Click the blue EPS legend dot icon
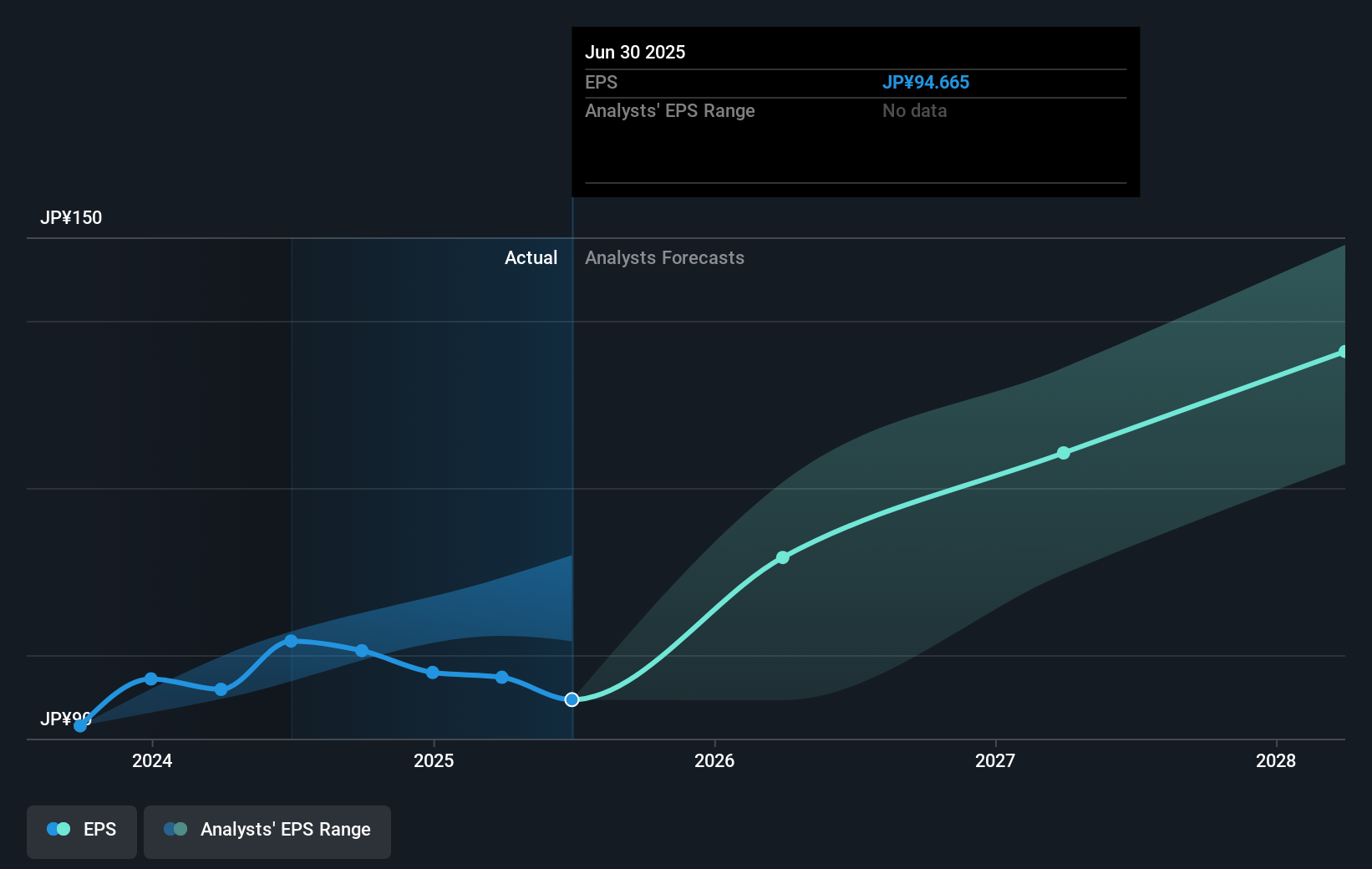The height and width of the screenshot is (869, 1372). [x=58, y=829]
